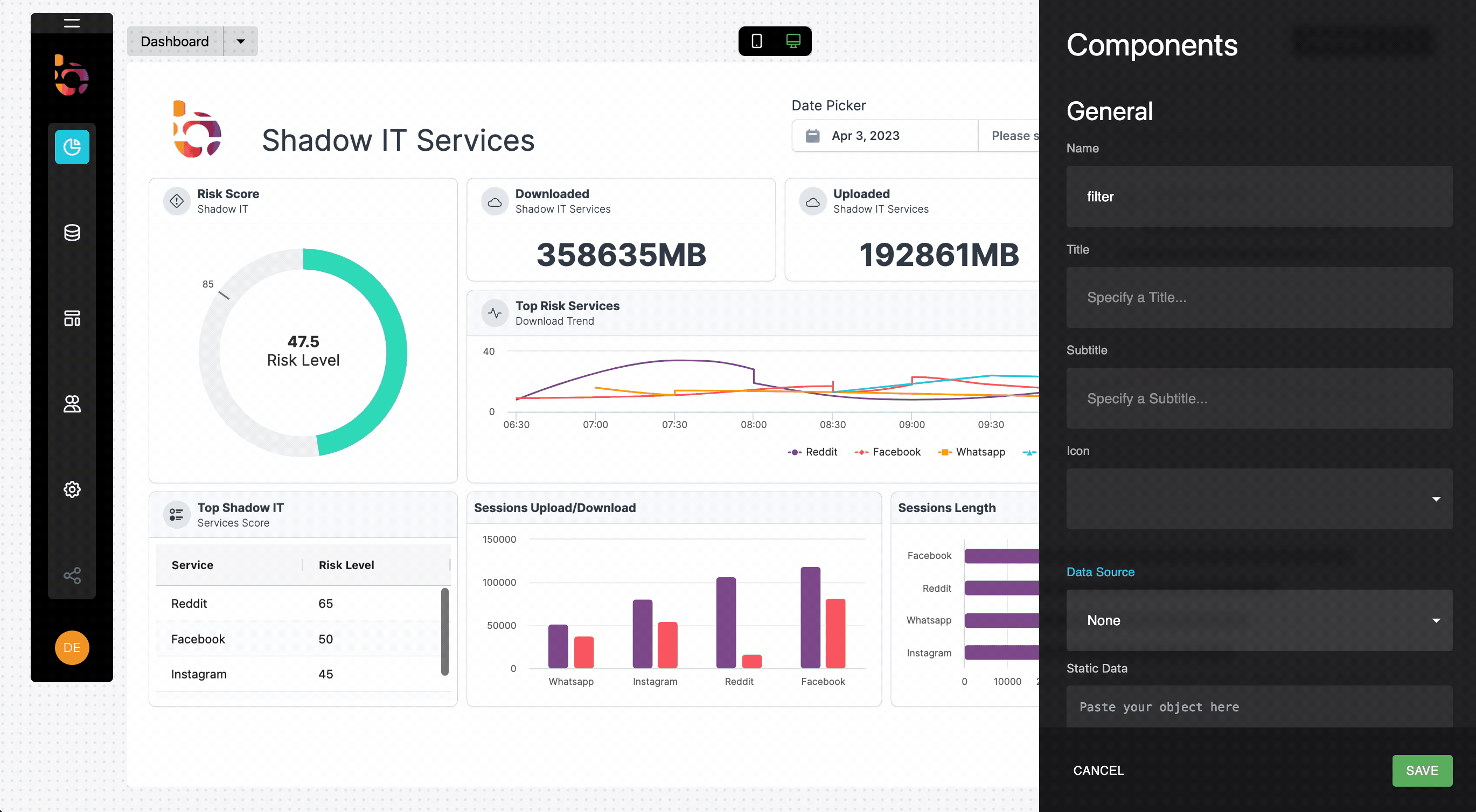Sort table by Risk Level column

tap(346, 565)
